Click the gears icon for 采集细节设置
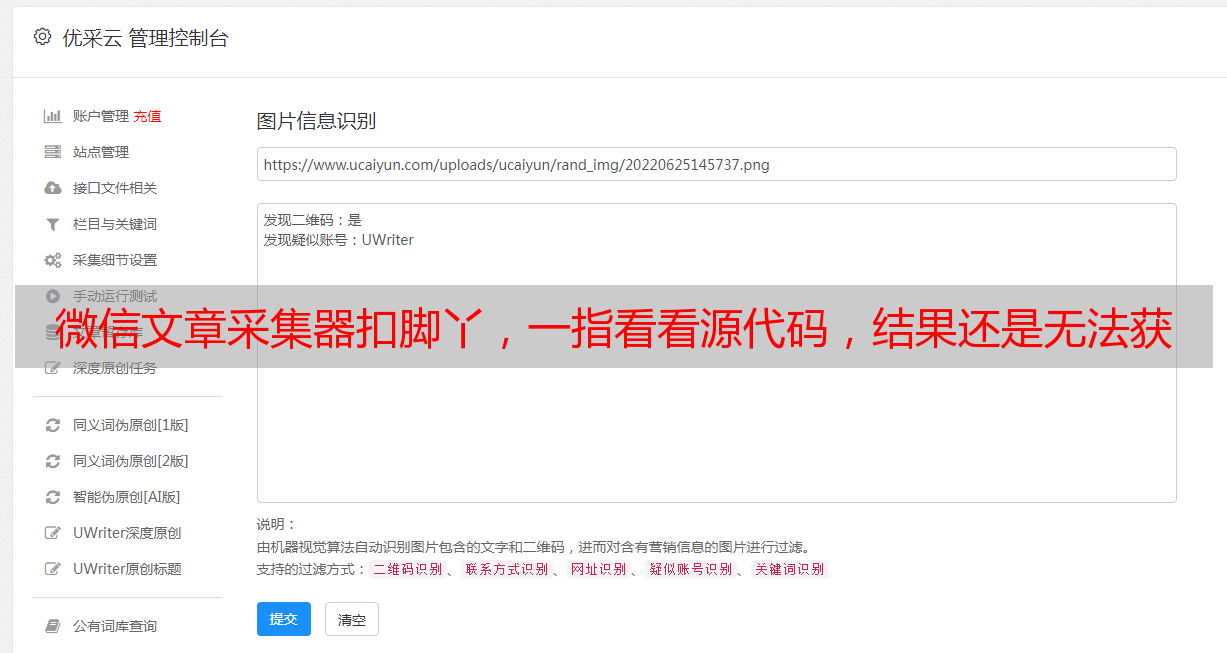The width and height of the screenshot is (1227, 653). (x=53, y=260)
